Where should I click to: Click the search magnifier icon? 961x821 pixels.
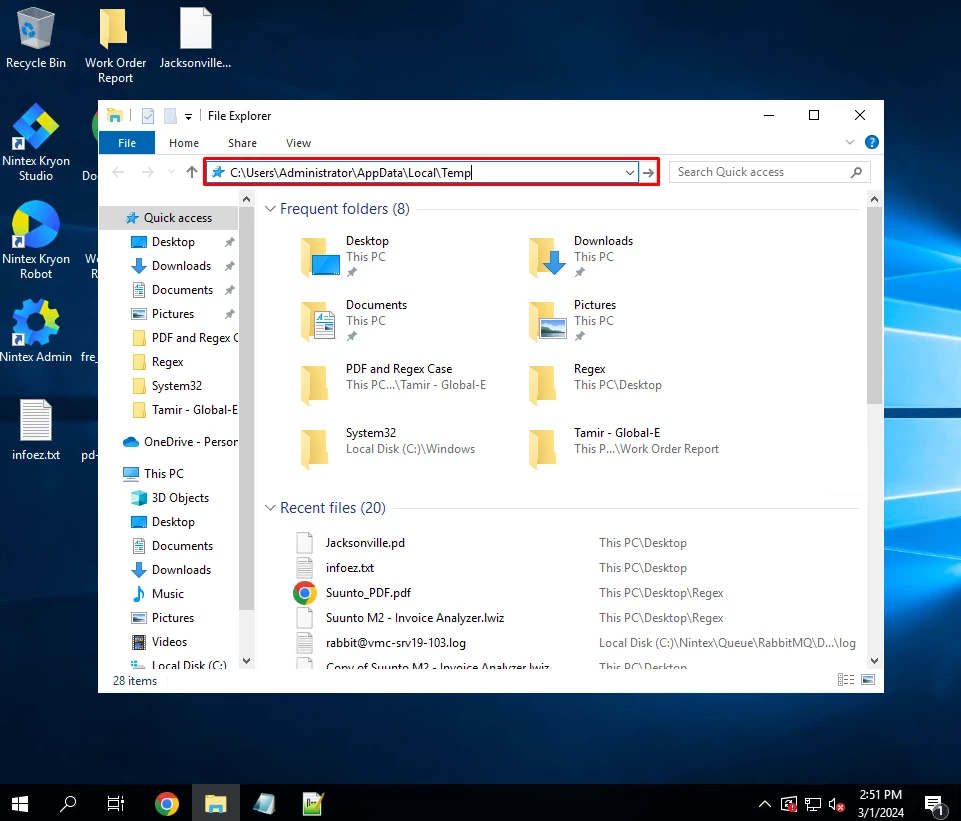(856, 172)
